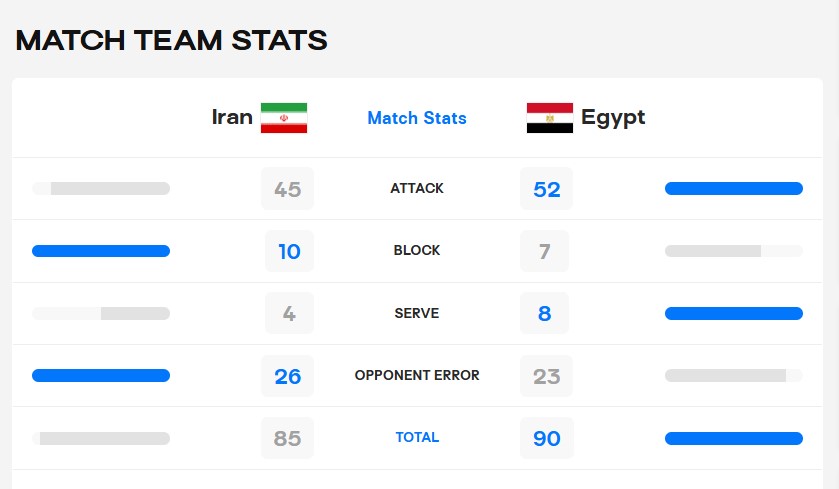Open the Match Stats link

tap(417, 118)
